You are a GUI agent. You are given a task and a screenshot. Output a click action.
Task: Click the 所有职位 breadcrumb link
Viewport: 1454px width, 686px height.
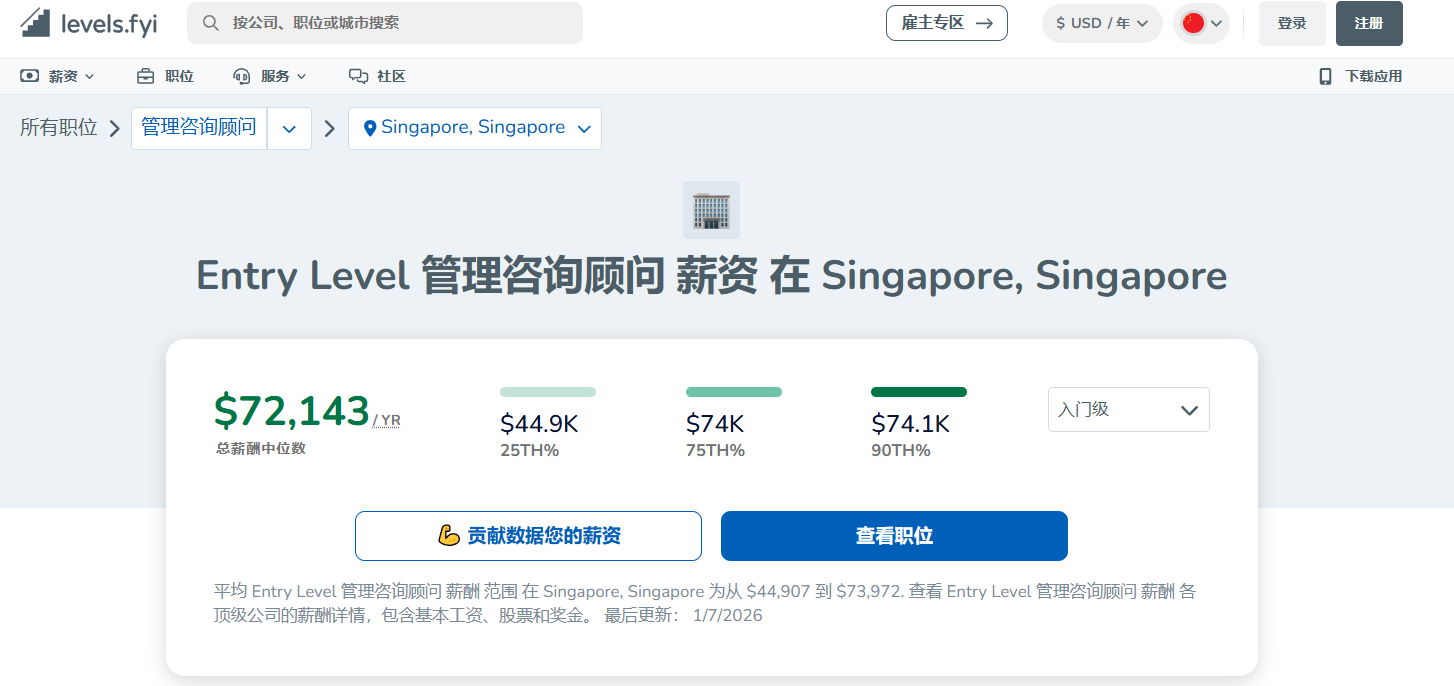59,128
